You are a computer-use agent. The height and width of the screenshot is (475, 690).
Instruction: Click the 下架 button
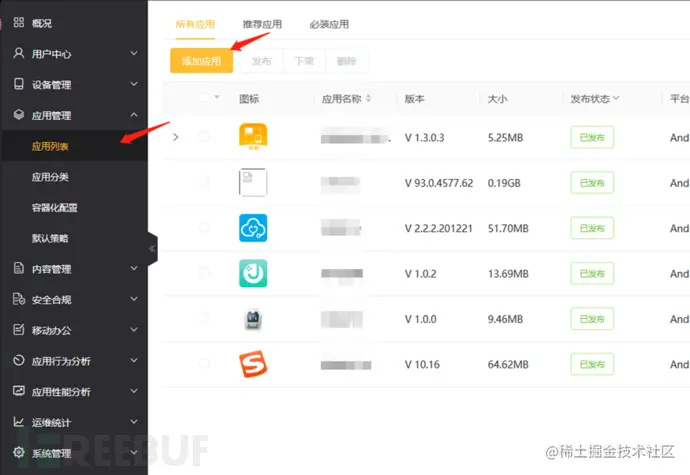click(304, 61)
